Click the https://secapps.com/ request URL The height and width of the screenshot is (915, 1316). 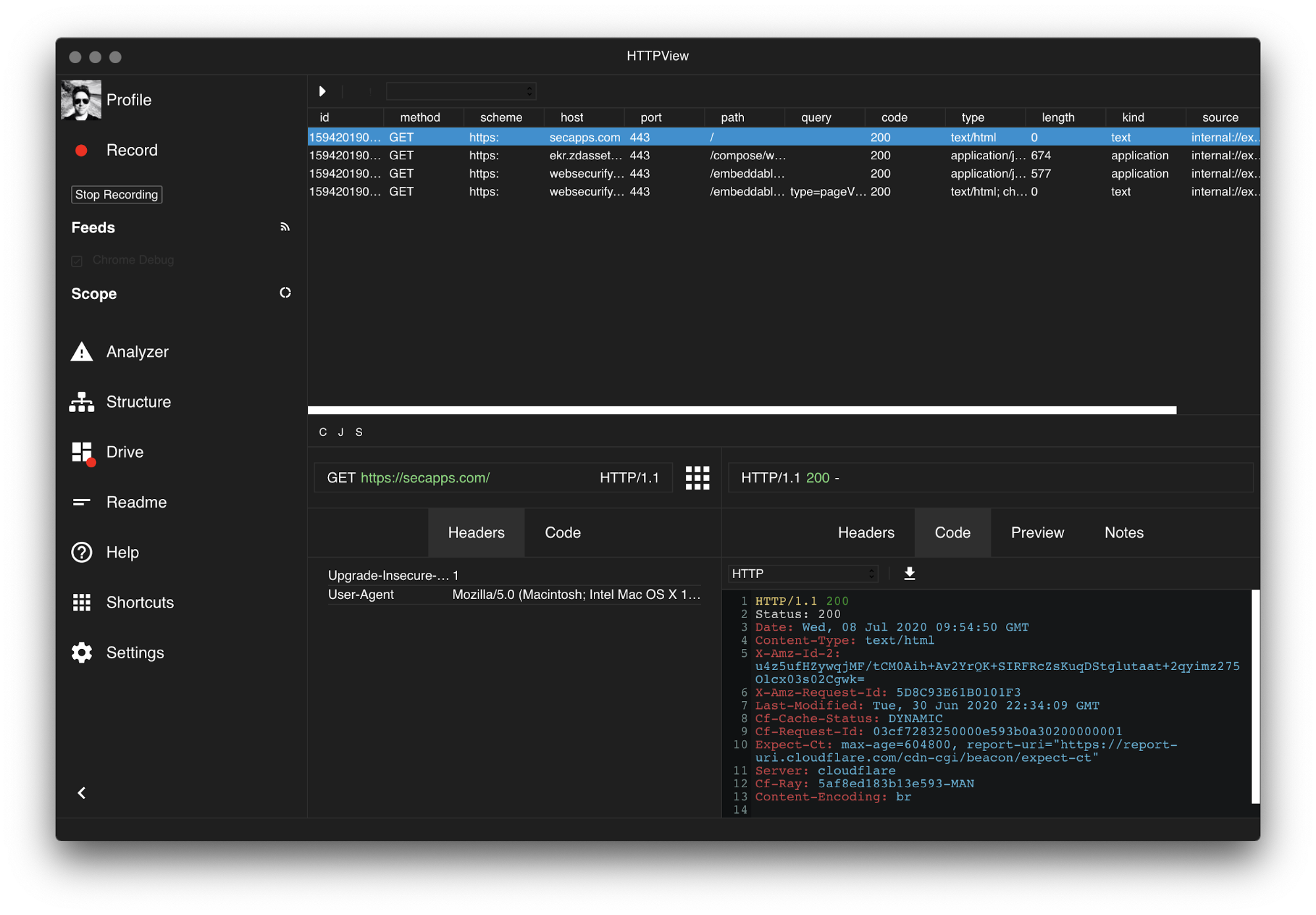click(425, 478)
